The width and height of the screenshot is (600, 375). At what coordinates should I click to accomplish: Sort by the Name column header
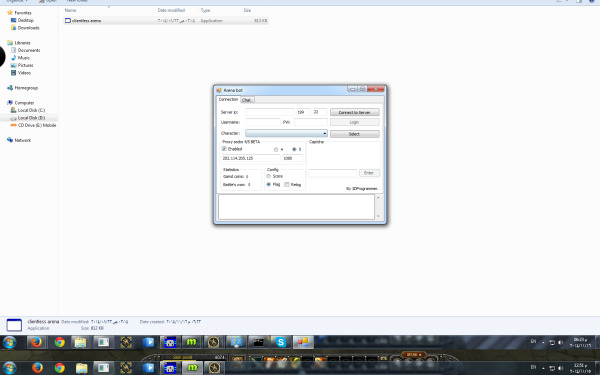[x=70, y=10]
